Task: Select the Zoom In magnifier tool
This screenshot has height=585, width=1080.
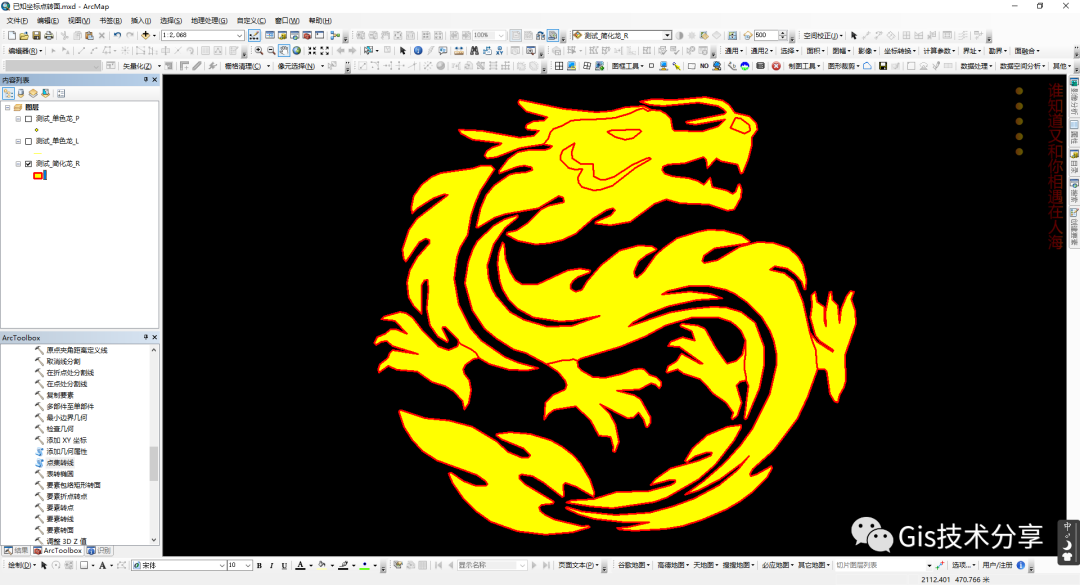Action: 259,51
